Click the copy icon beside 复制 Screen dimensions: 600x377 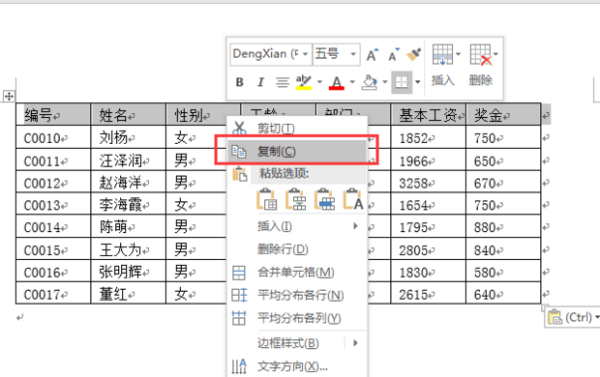pos(239,152)
